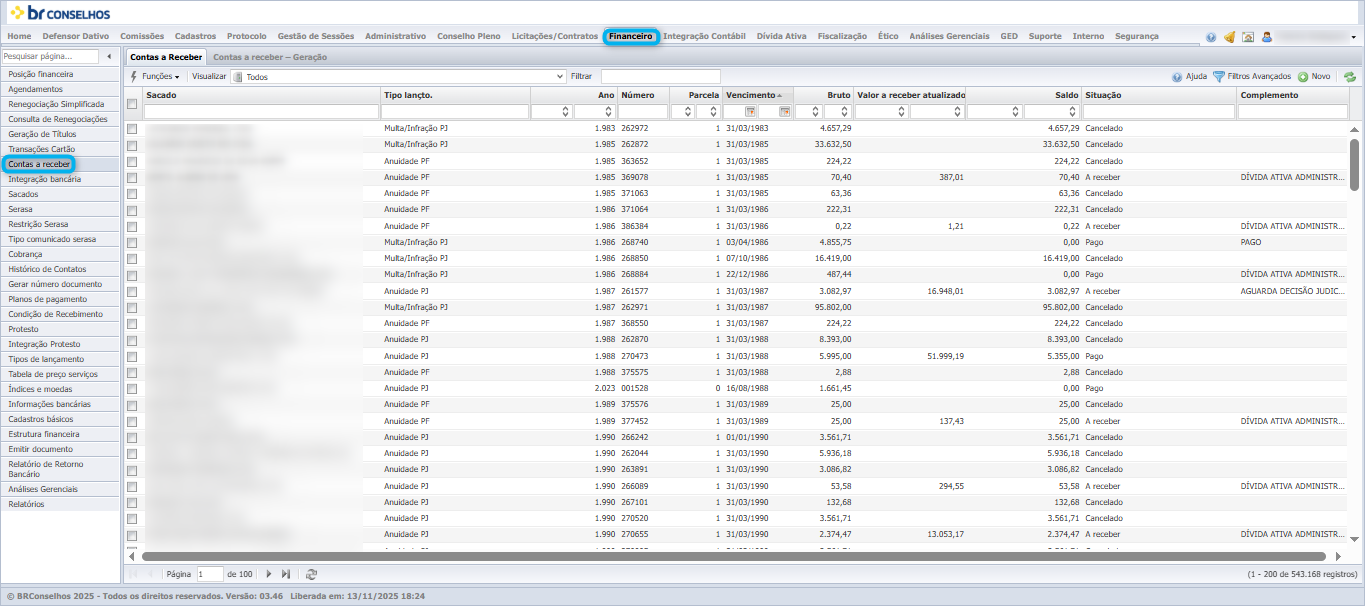Click the previous page arrow in pager
The width and height of the screenshot is (1366, 607).
151,574
